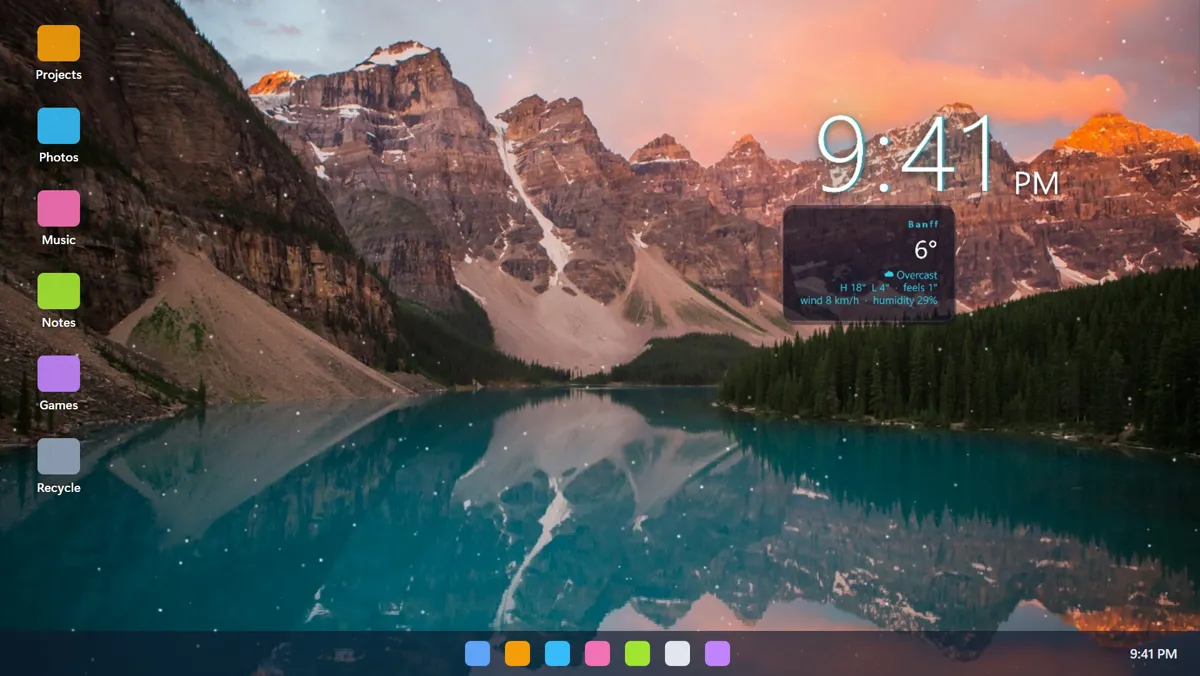The width and height of the screenshot is (1200, 676).
Task: Click the Banff location label in weather widget
Action: click(923, 225)
